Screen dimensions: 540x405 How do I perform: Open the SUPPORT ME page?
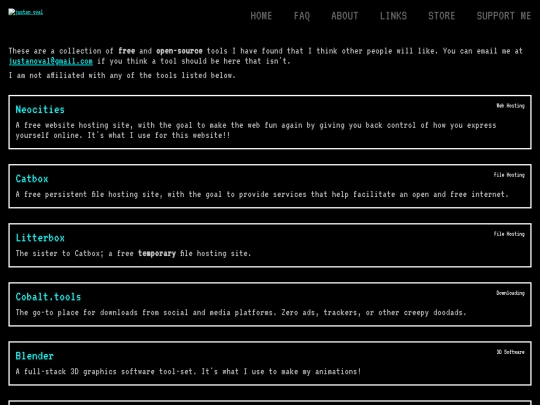(x=503, y=16)
